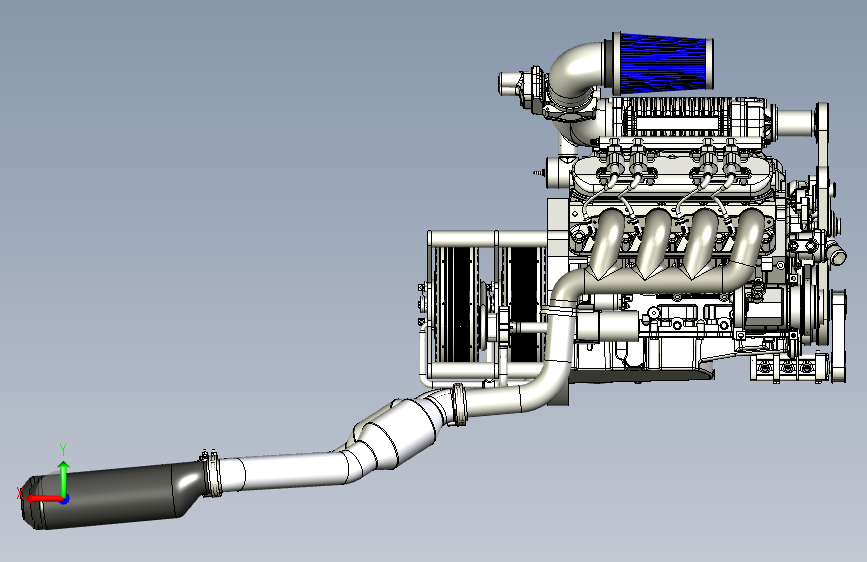This screenshot has height=562, width=867.
Task: Click the blue Z axis origin dot
Action: tap(65, 499)
